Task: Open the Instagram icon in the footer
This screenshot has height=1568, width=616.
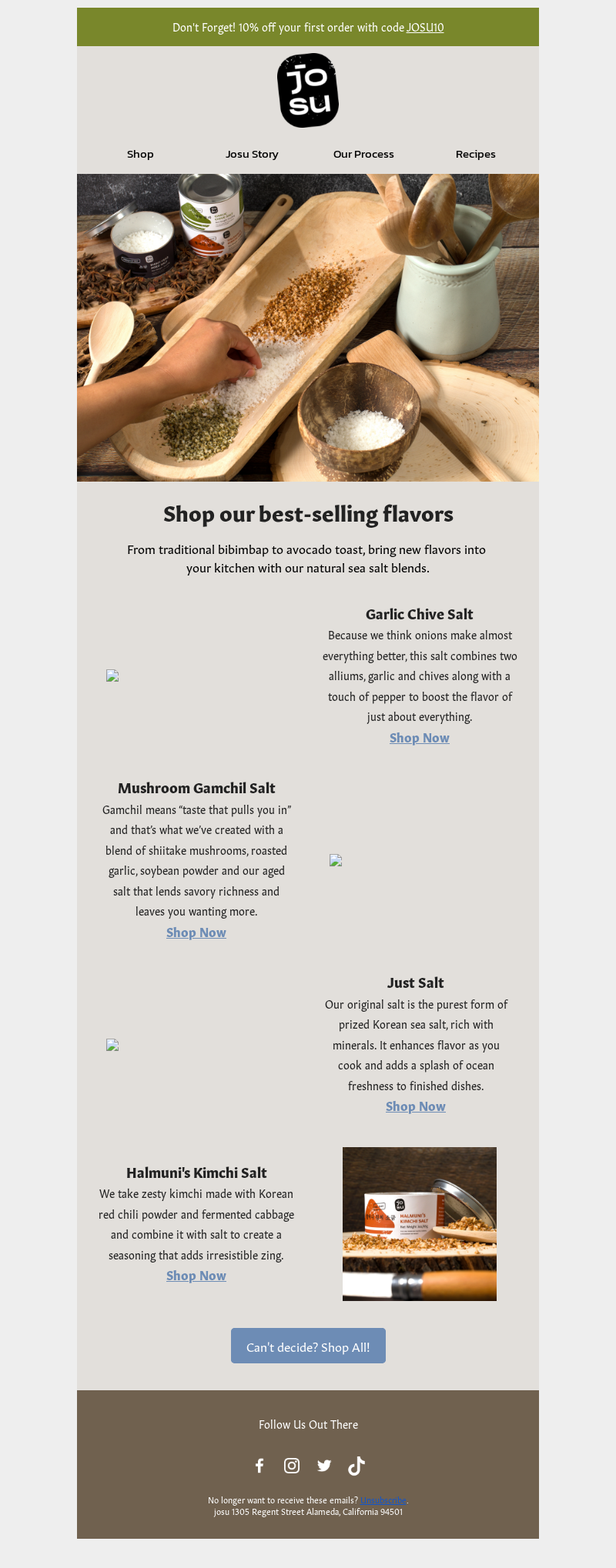Action: point(292,1466)
